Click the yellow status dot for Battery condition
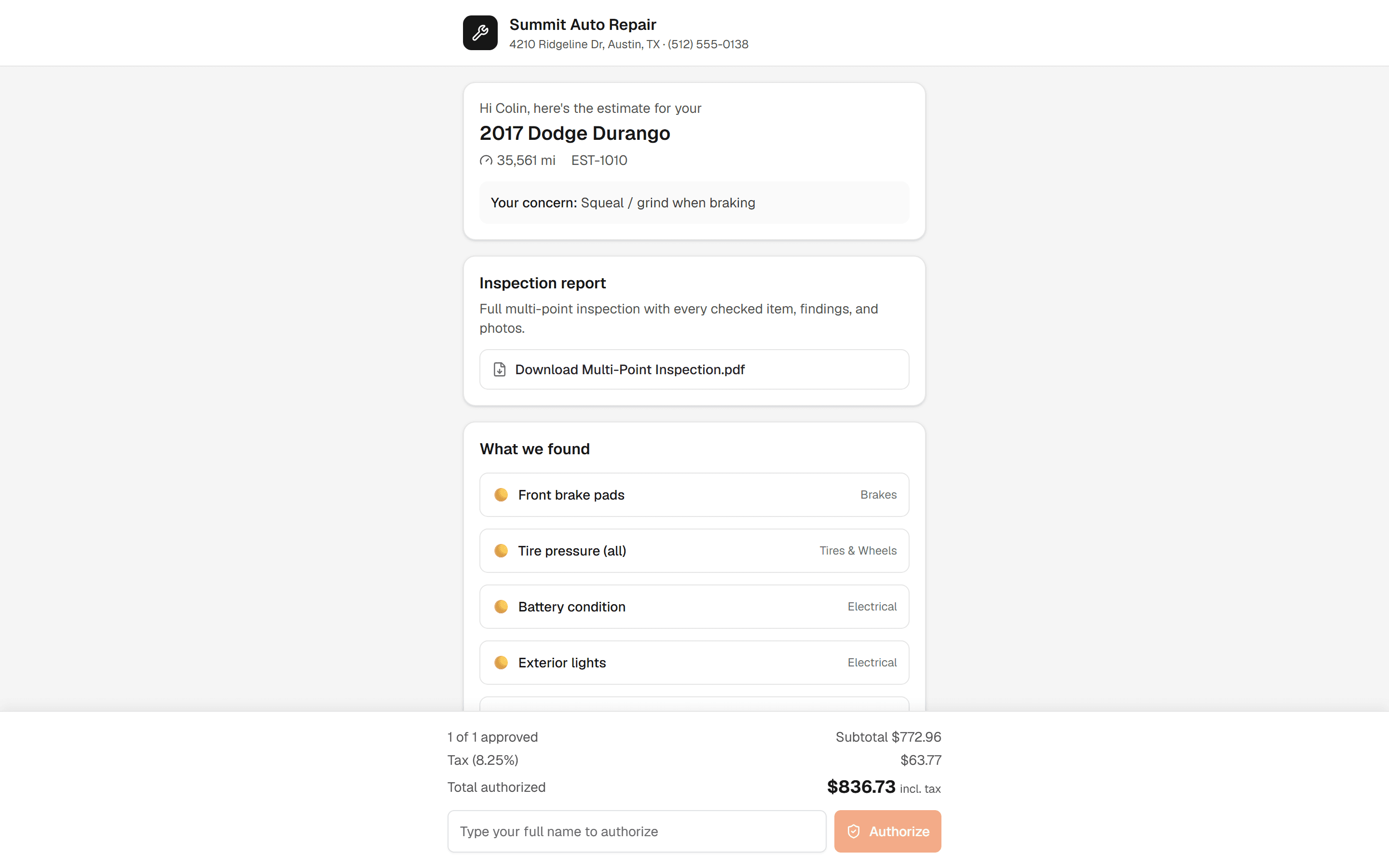 coord(501,607)
